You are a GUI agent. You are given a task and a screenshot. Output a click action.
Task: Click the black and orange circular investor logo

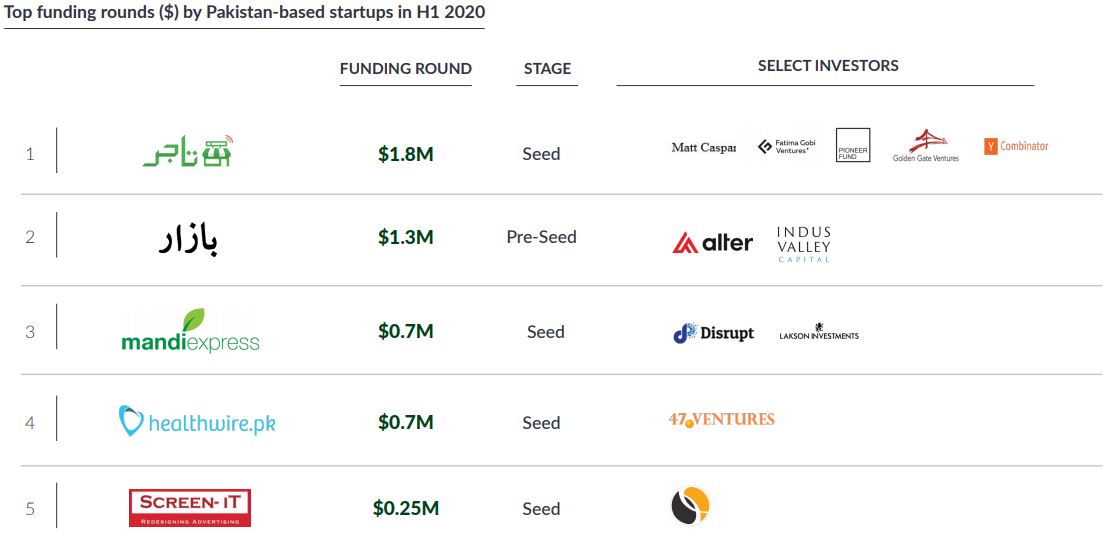[x=690, y=506]
